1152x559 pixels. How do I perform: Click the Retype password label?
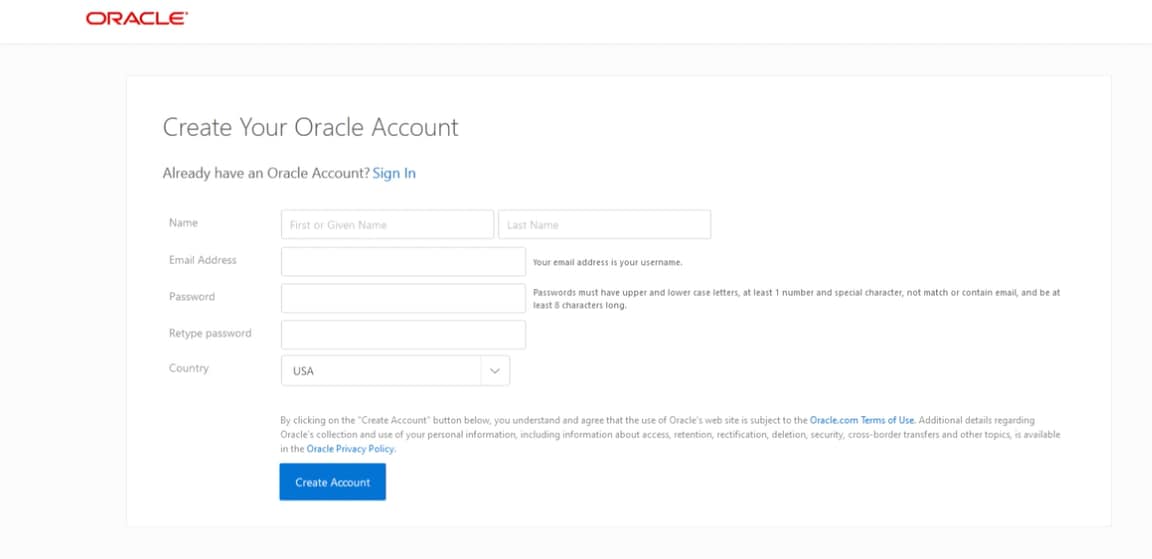coord(210,333)
